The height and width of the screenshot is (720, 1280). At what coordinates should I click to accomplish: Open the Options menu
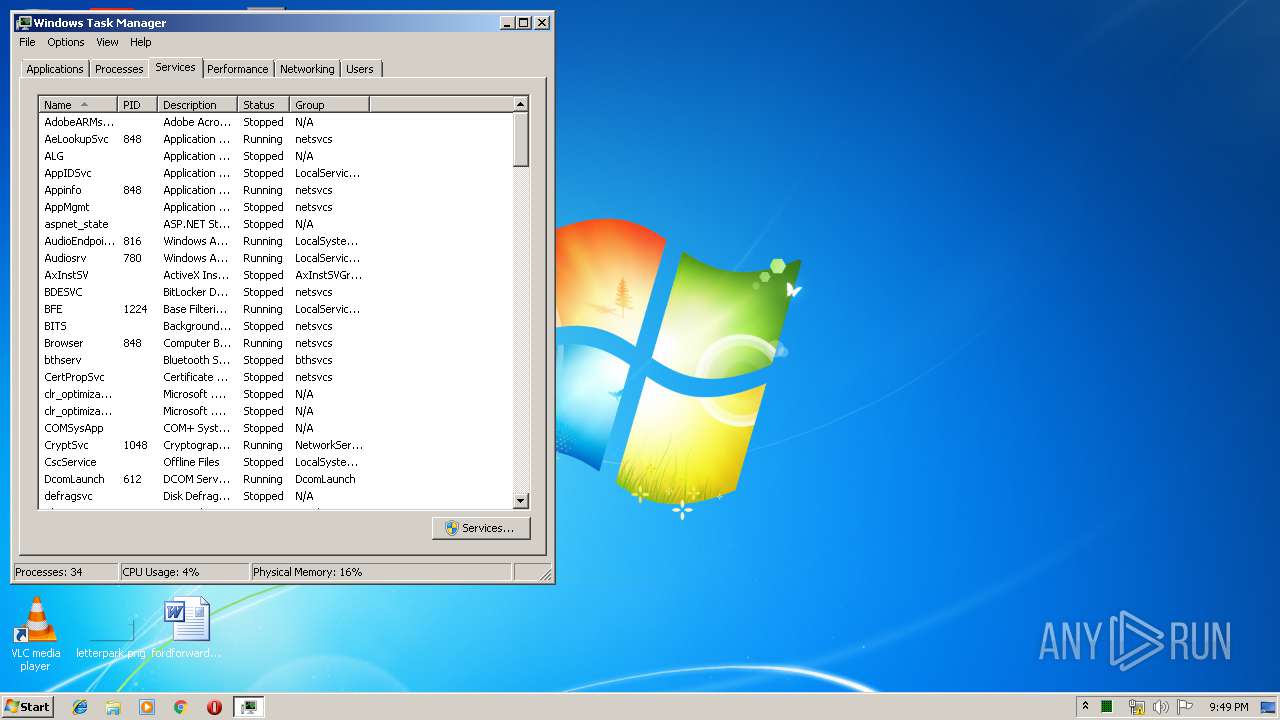[x=66, y=42]
